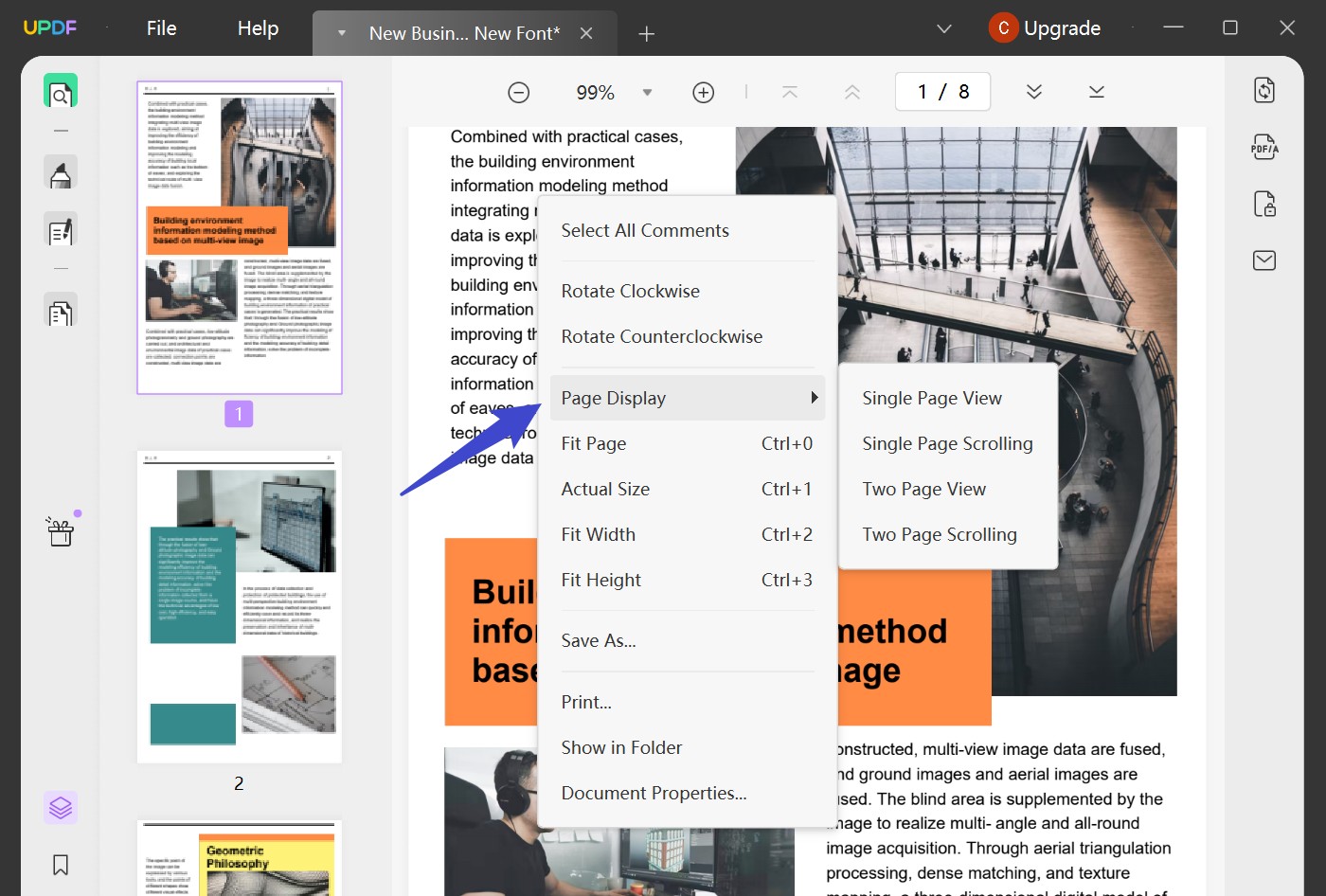The image size is (1326, 896).
Task: Open the Reader mode icon in left sidebar
Action: 61,91
